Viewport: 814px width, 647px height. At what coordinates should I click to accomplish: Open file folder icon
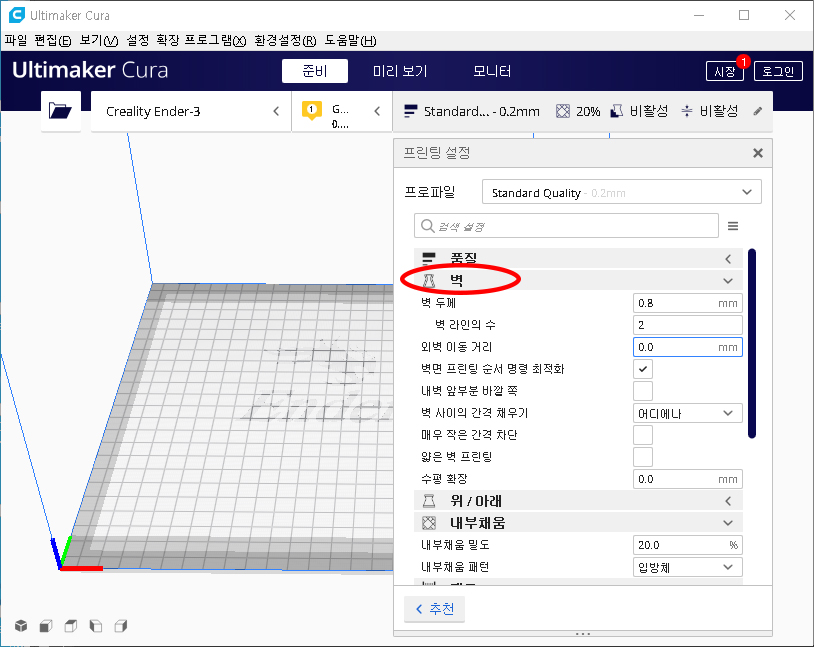point(60,111)
